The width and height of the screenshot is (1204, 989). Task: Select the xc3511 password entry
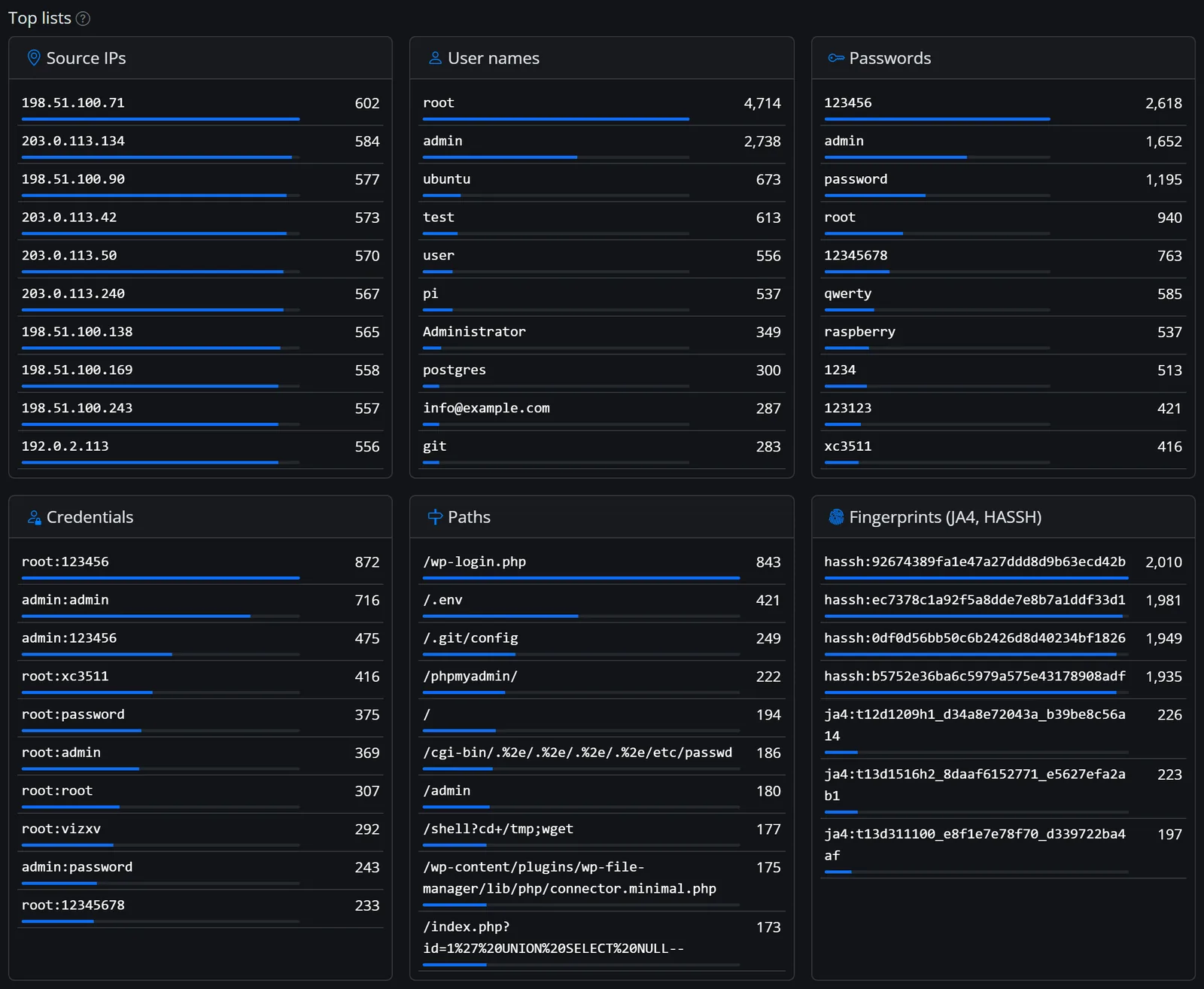click(x=1003, y=450)
